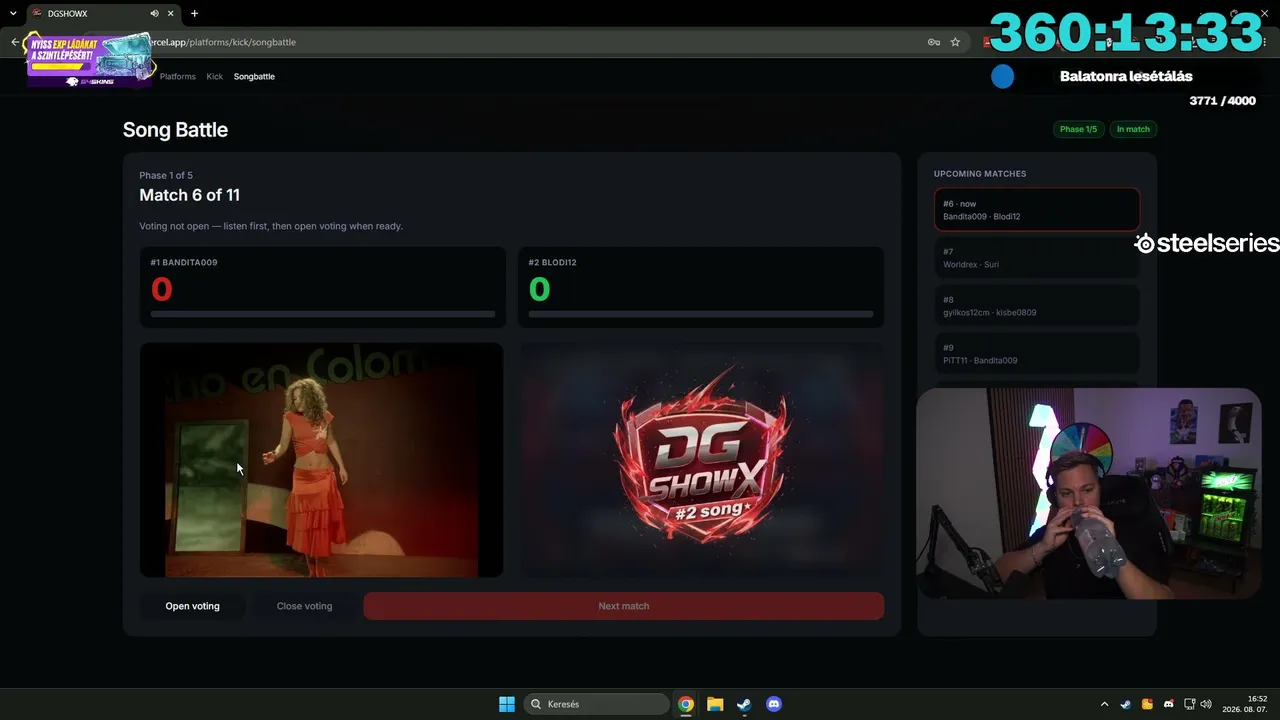Click the Song Battle page heading
This screenshot has height=720, width=1280.
tap(175, 130)
